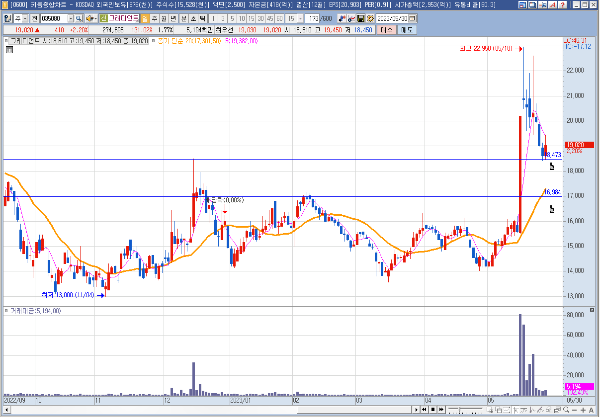Screen dimensions: 600x418
Task: Click the speaker sound alert icon
Action: pyautogui.click(x=89, y=19)
